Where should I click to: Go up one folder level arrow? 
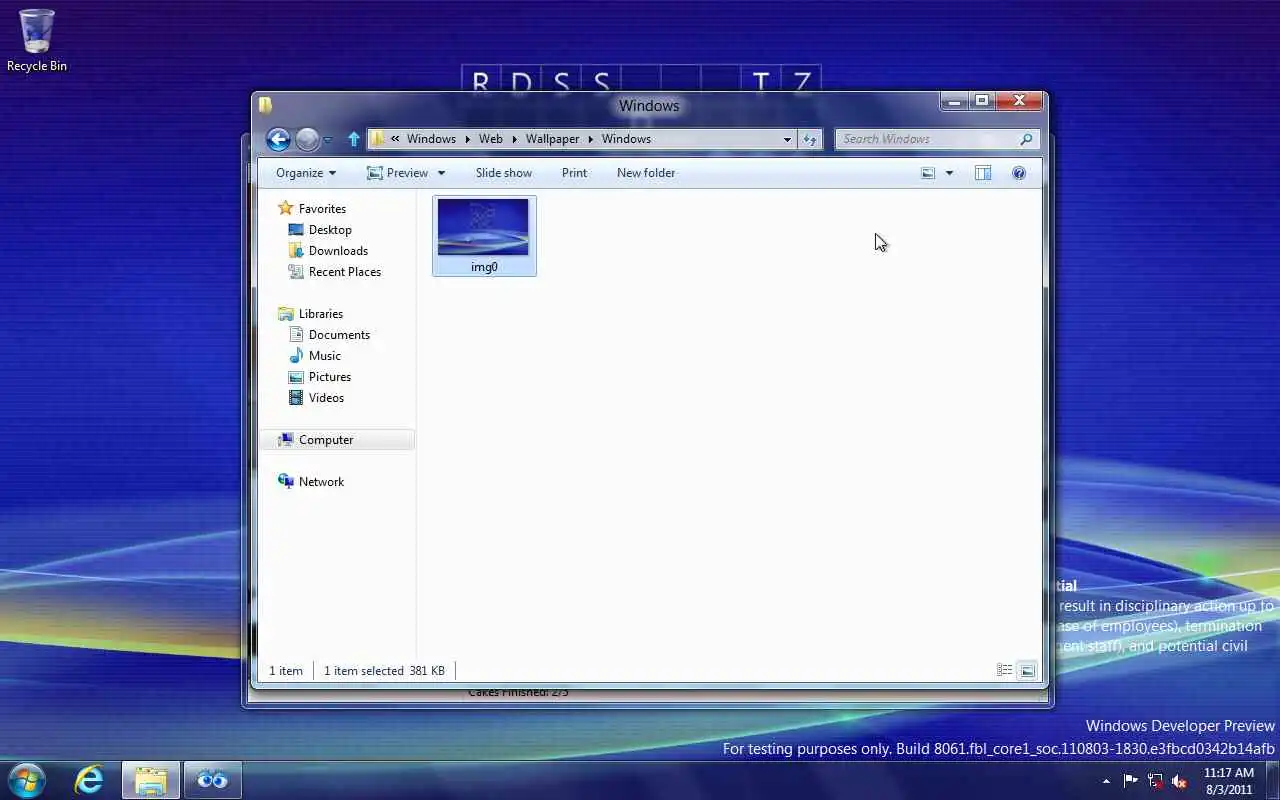[x=353, y=139]
